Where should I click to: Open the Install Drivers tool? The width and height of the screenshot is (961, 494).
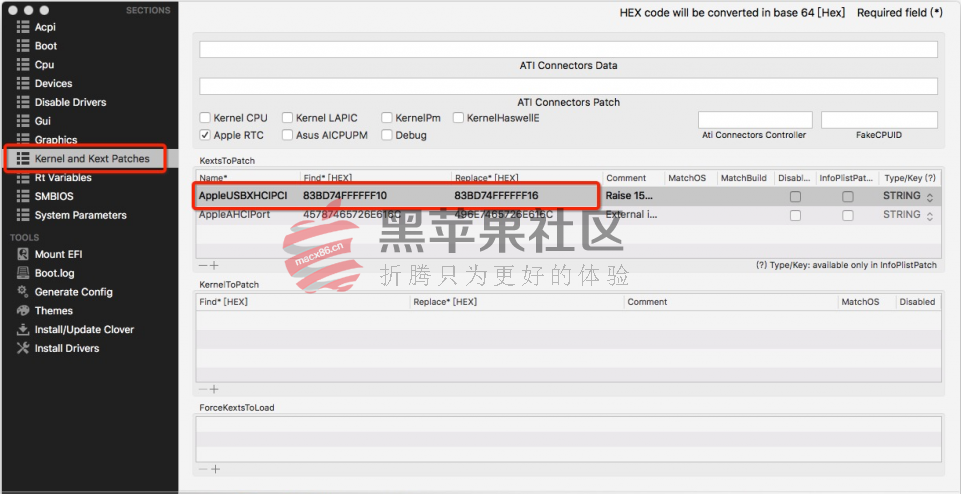point(67,348)
